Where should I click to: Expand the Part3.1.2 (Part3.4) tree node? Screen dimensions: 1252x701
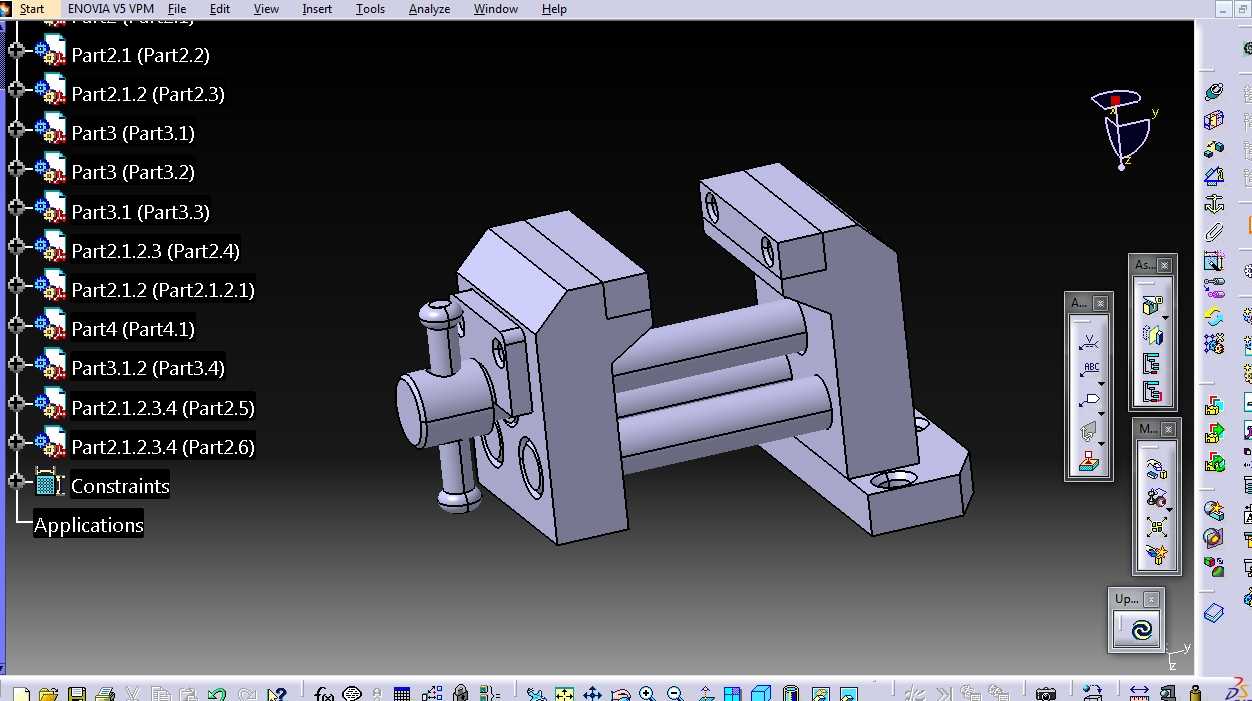(x=16, y=364)
